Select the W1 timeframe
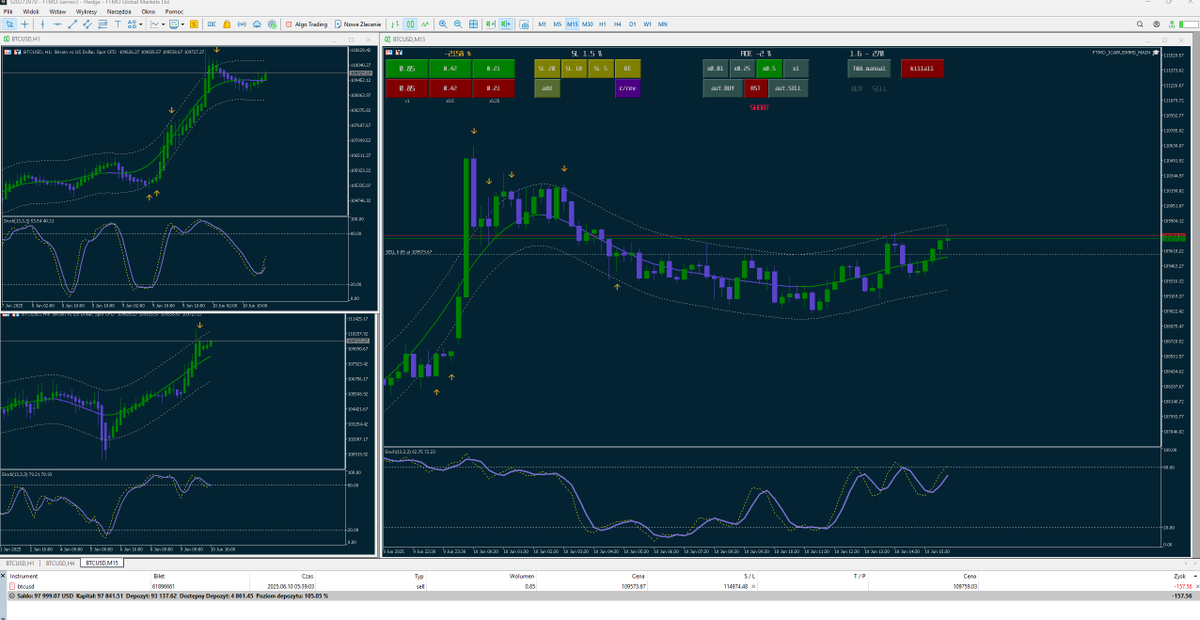Image resolution: width=1200 pixels, height=620 pixels. (647, 23)
